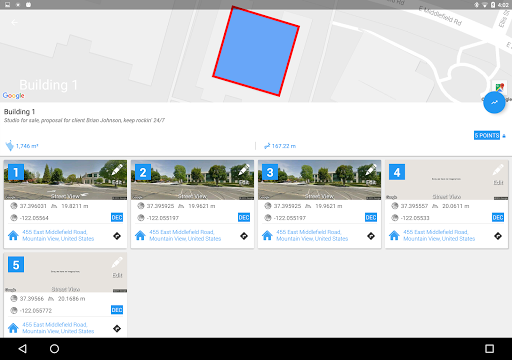Tap the home address icon on card 3
The height and width of the screenshot is (360, 512).
[267, 235]
